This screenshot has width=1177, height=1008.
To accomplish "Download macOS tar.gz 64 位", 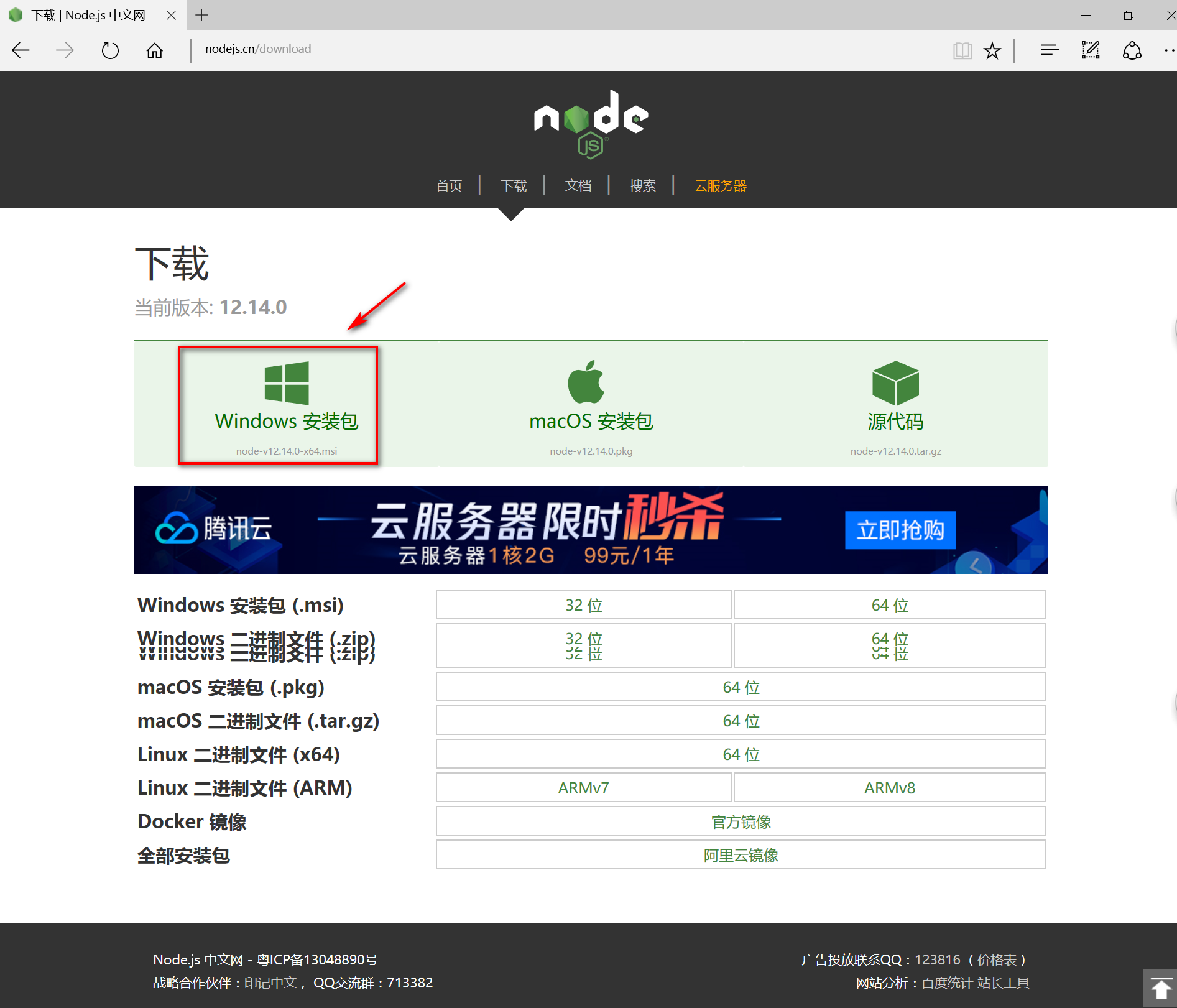I will coord(741,721).
